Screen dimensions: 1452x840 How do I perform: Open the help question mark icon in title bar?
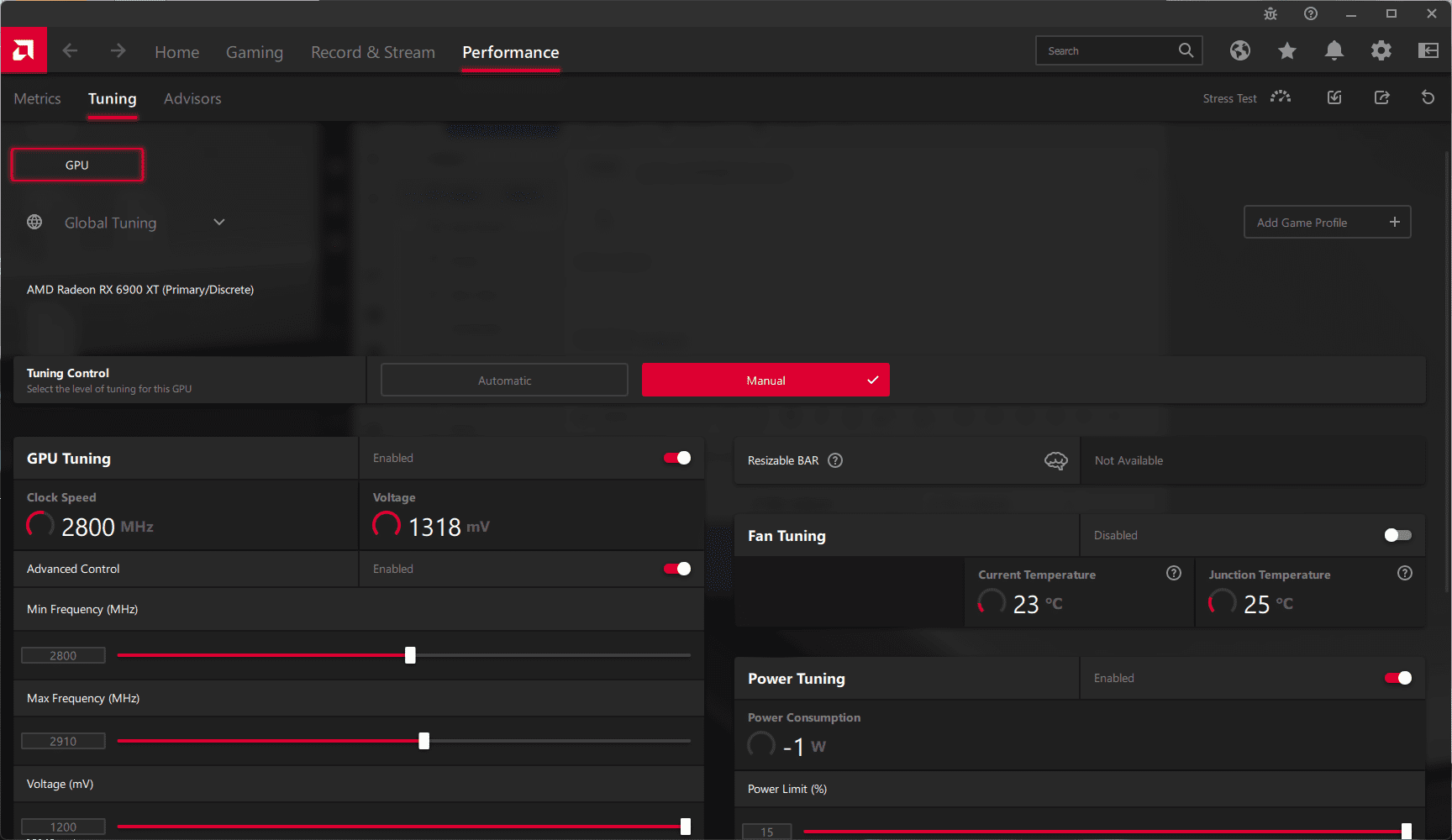click(1311, 13)
